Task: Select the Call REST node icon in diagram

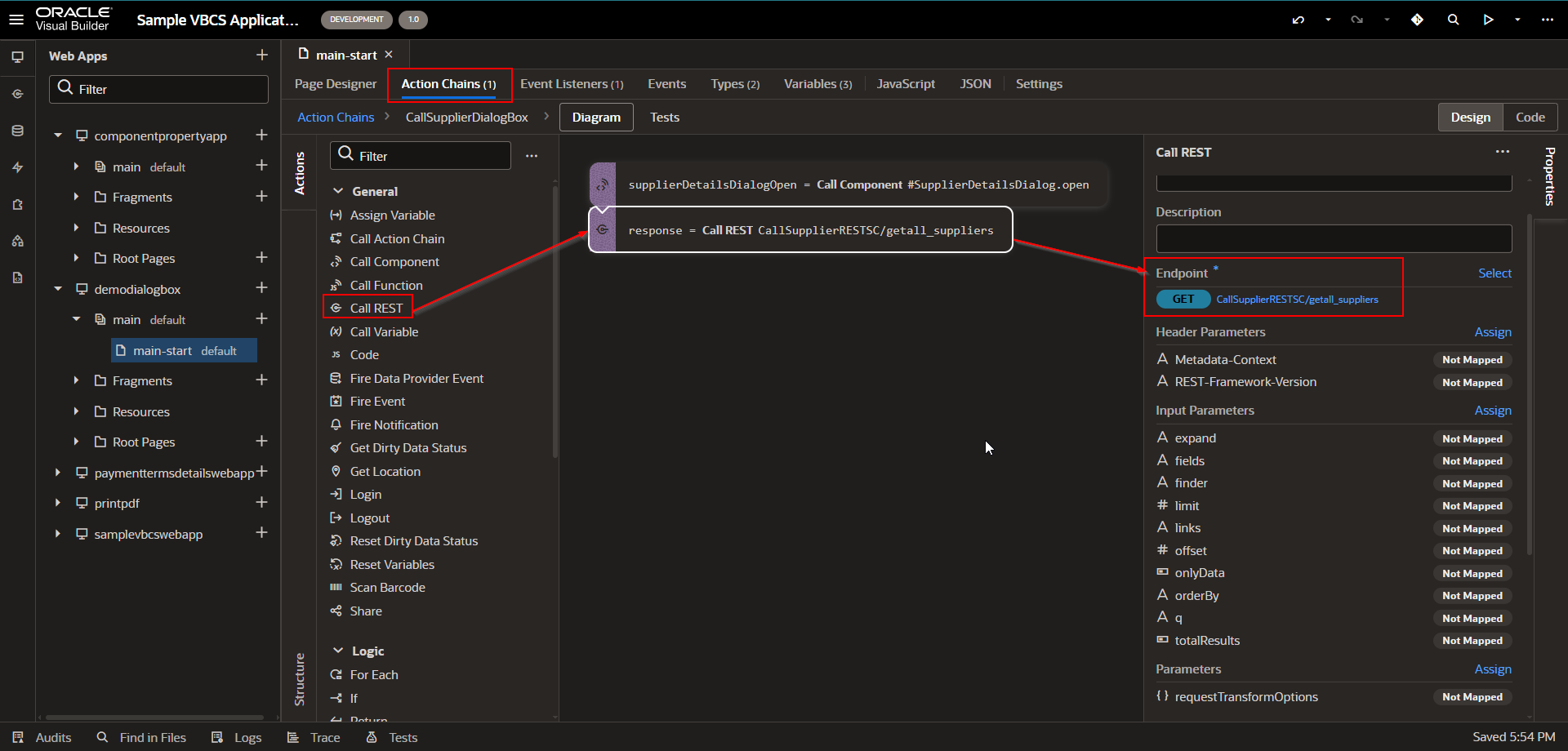Action: pos(603,230)
